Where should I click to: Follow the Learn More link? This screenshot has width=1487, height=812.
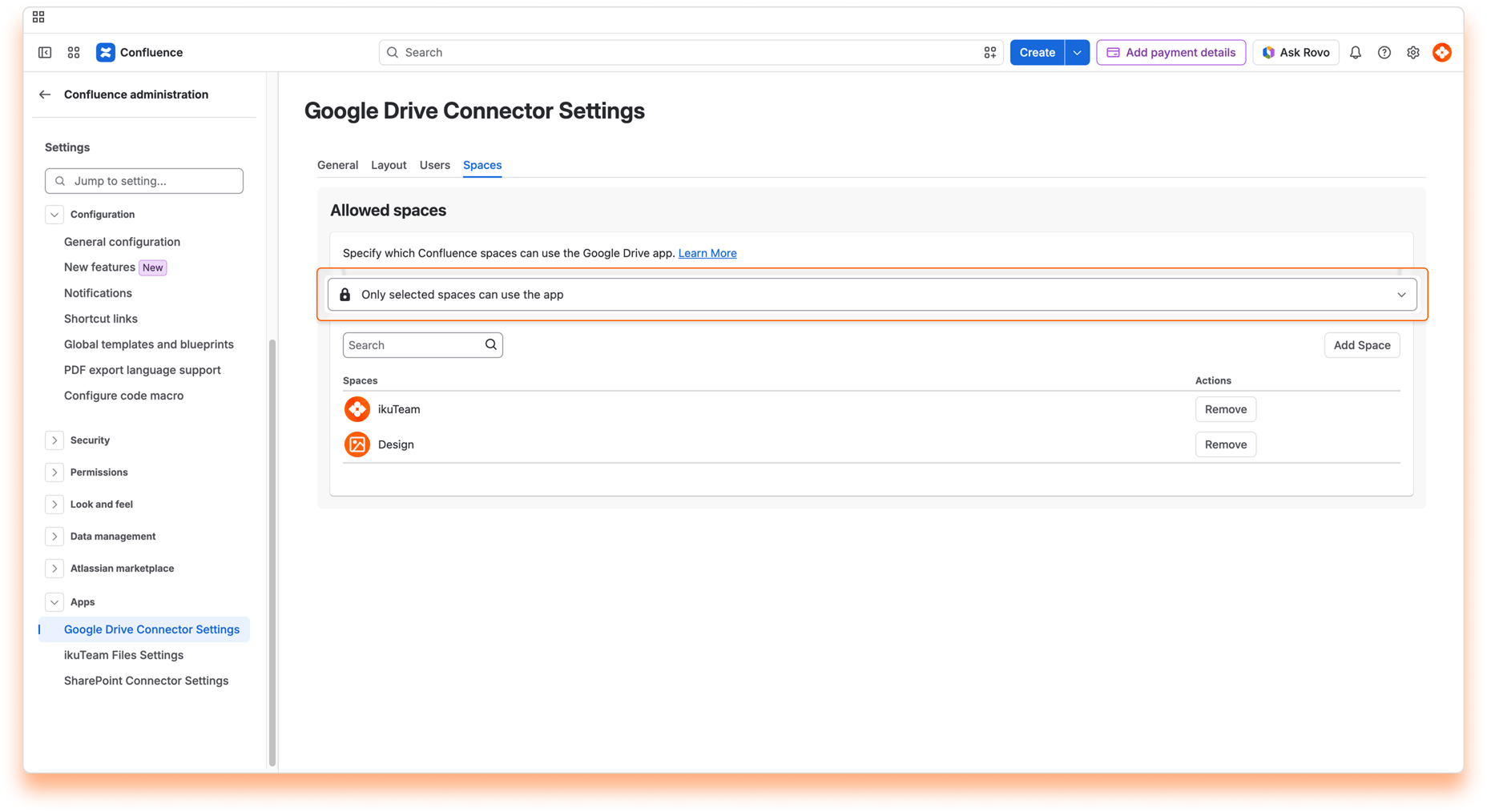point(707,253)
